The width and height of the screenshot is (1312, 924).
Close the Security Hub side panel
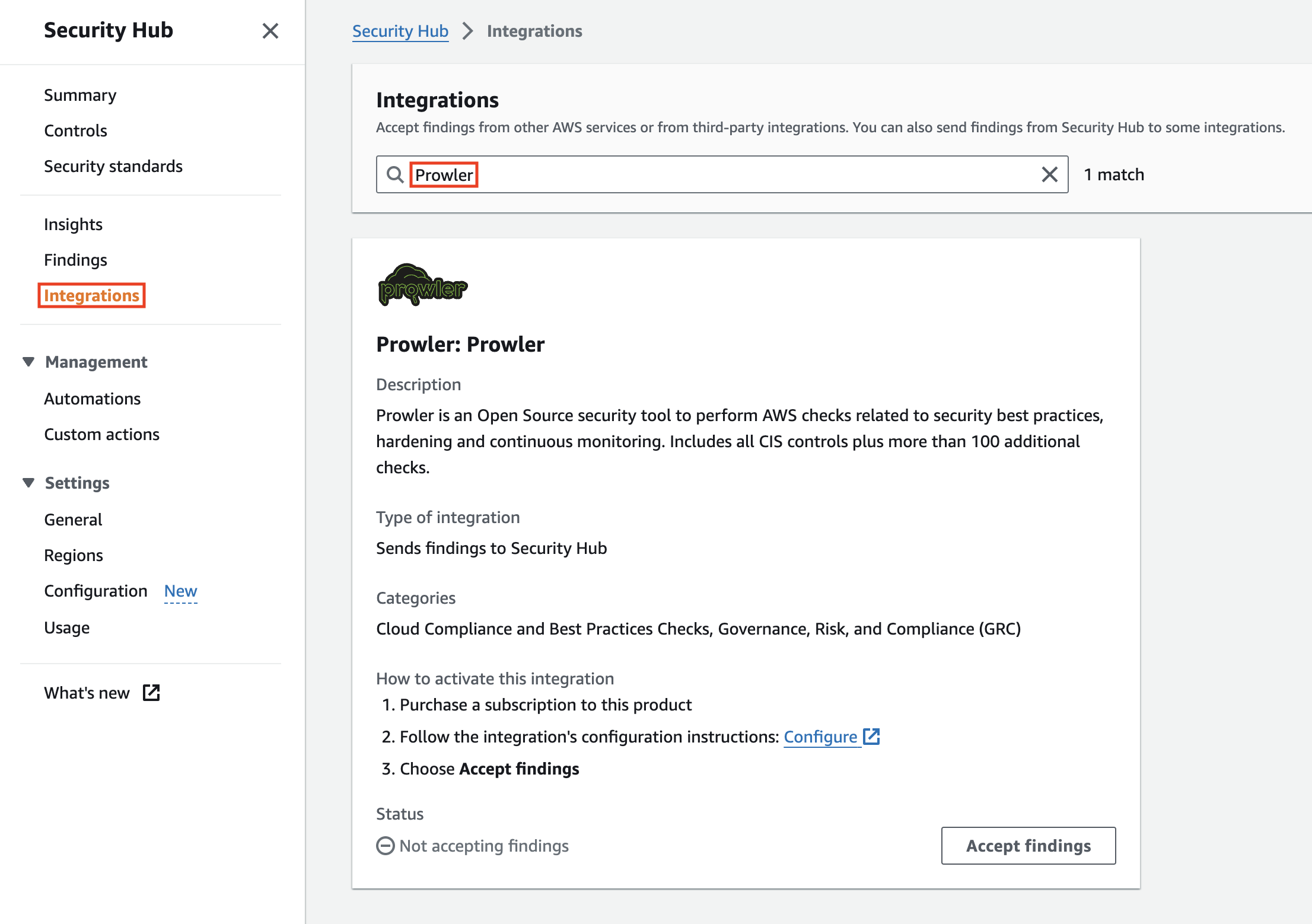point(270,31)
